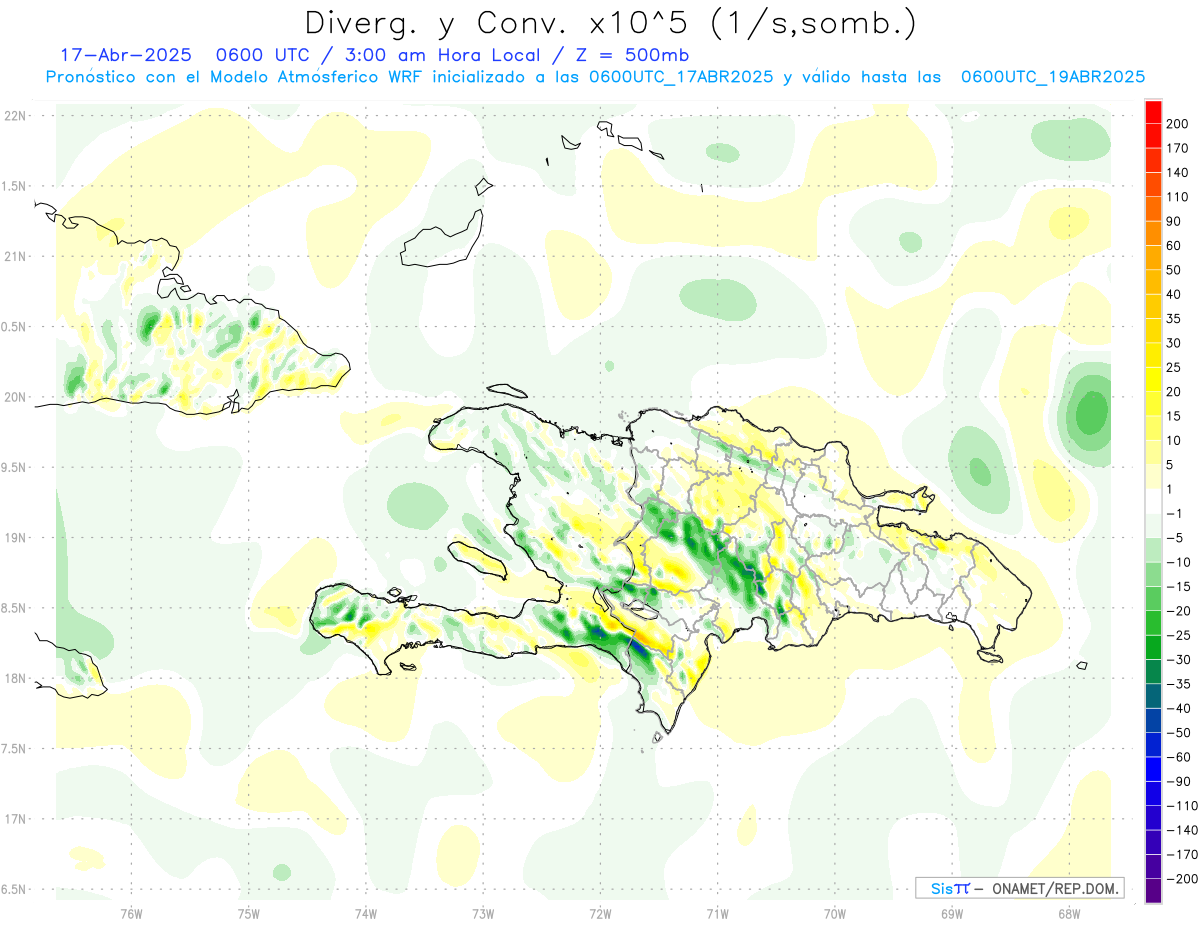Viewport: 1200px width, 927px height.
Task: Click the '-15' scale label
Action: pyautogui.click(x=1178, y=587)
